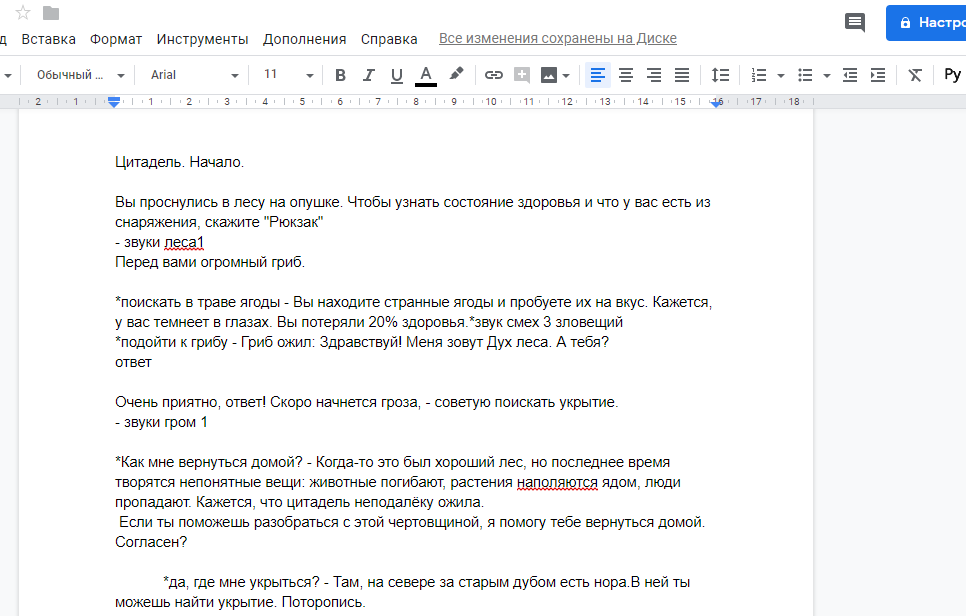Screen dimensions: 966x616
Task: Align text to the left
Action: click(x=598, y=75)
